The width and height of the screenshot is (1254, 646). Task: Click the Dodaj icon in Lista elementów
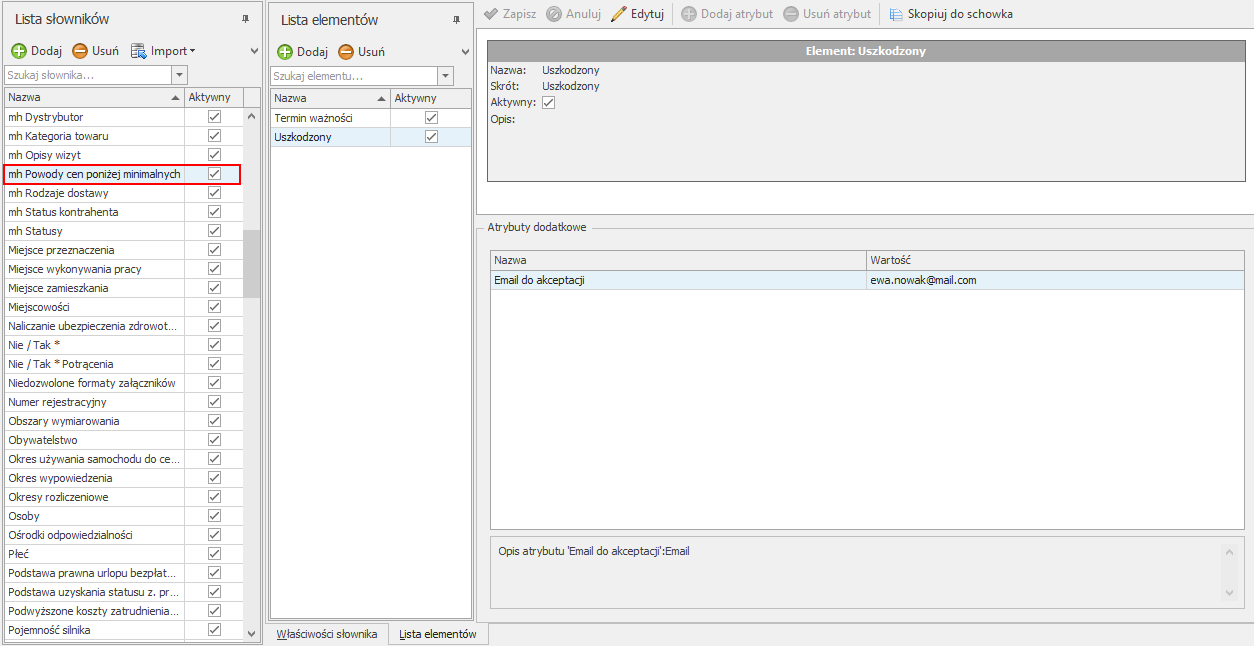(285, 52)
